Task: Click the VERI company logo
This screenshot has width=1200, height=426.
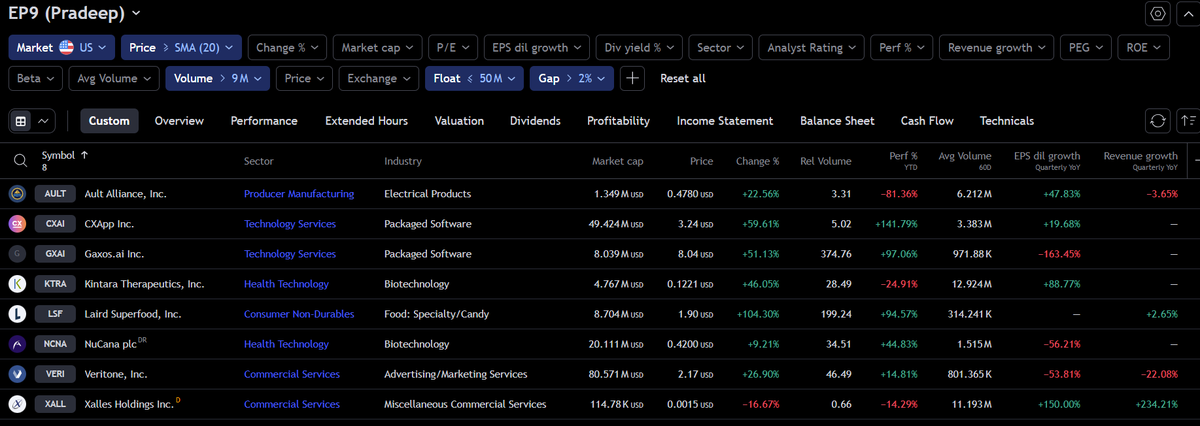Action: click(x=17, y=374)
